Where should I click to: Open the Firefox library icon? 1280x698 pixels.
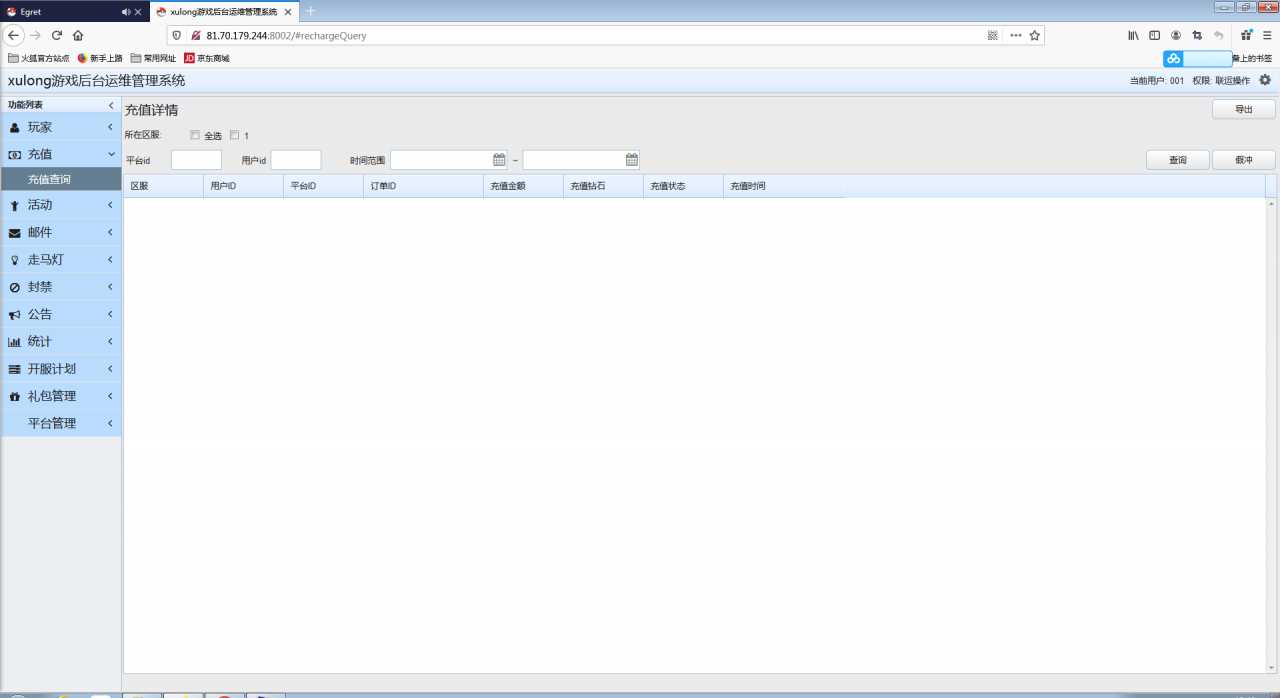[x=1133, y=35]
